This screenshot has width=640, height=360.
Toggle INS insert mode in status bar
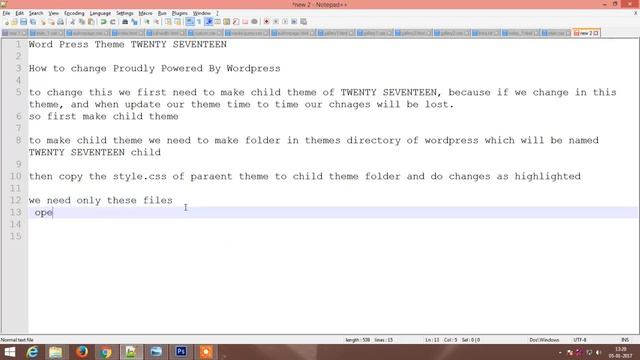coord(625,340)
